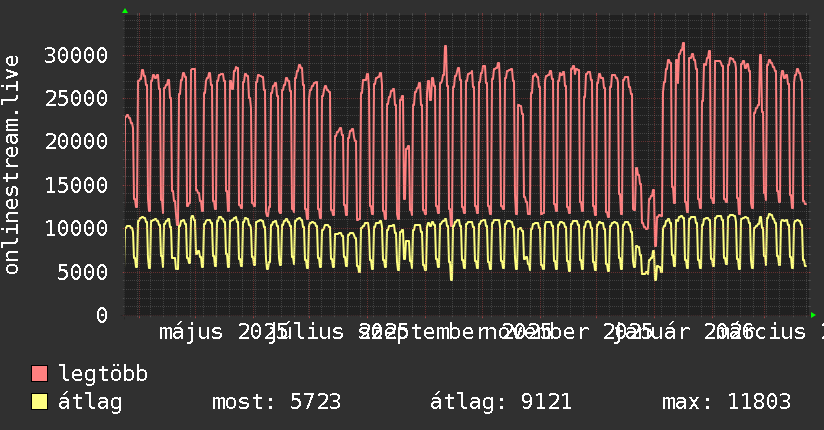
Task: Click the 15000 y-axis label
Action: pos(76,185)
